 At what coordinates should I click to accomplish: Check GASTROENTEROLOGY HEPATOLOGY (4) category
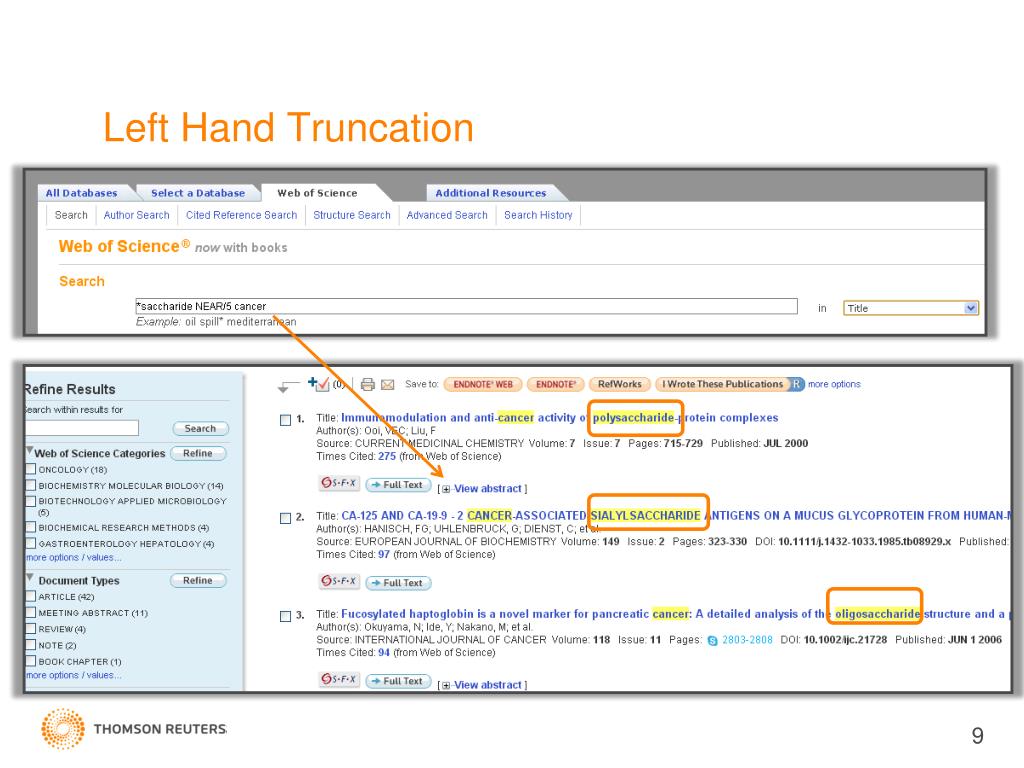tap(30, 543)
